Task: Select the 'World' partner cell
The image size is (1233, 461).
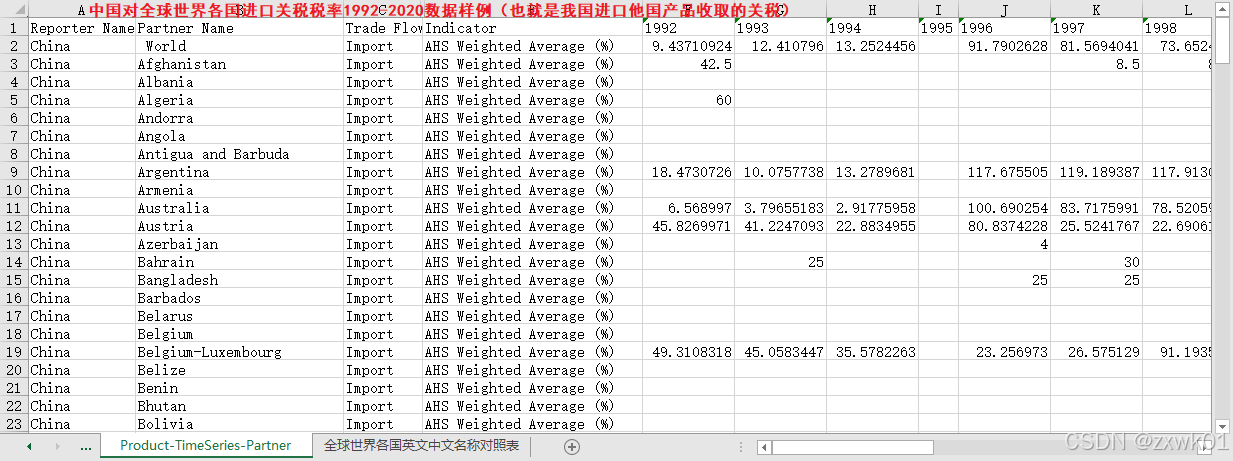Action: [x=239, y=46]
